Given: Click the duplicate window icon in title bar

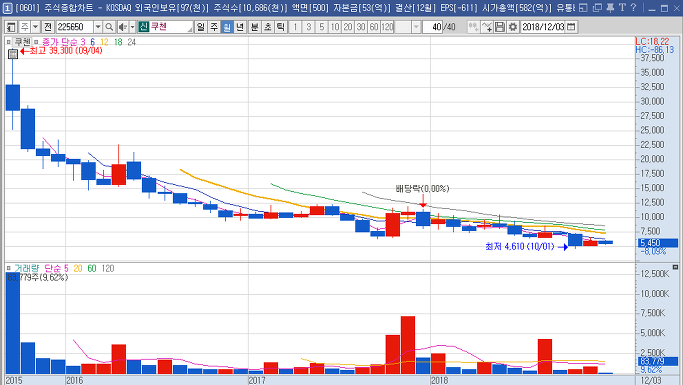Looking at the screenshot, I should [x=597, y=7].
